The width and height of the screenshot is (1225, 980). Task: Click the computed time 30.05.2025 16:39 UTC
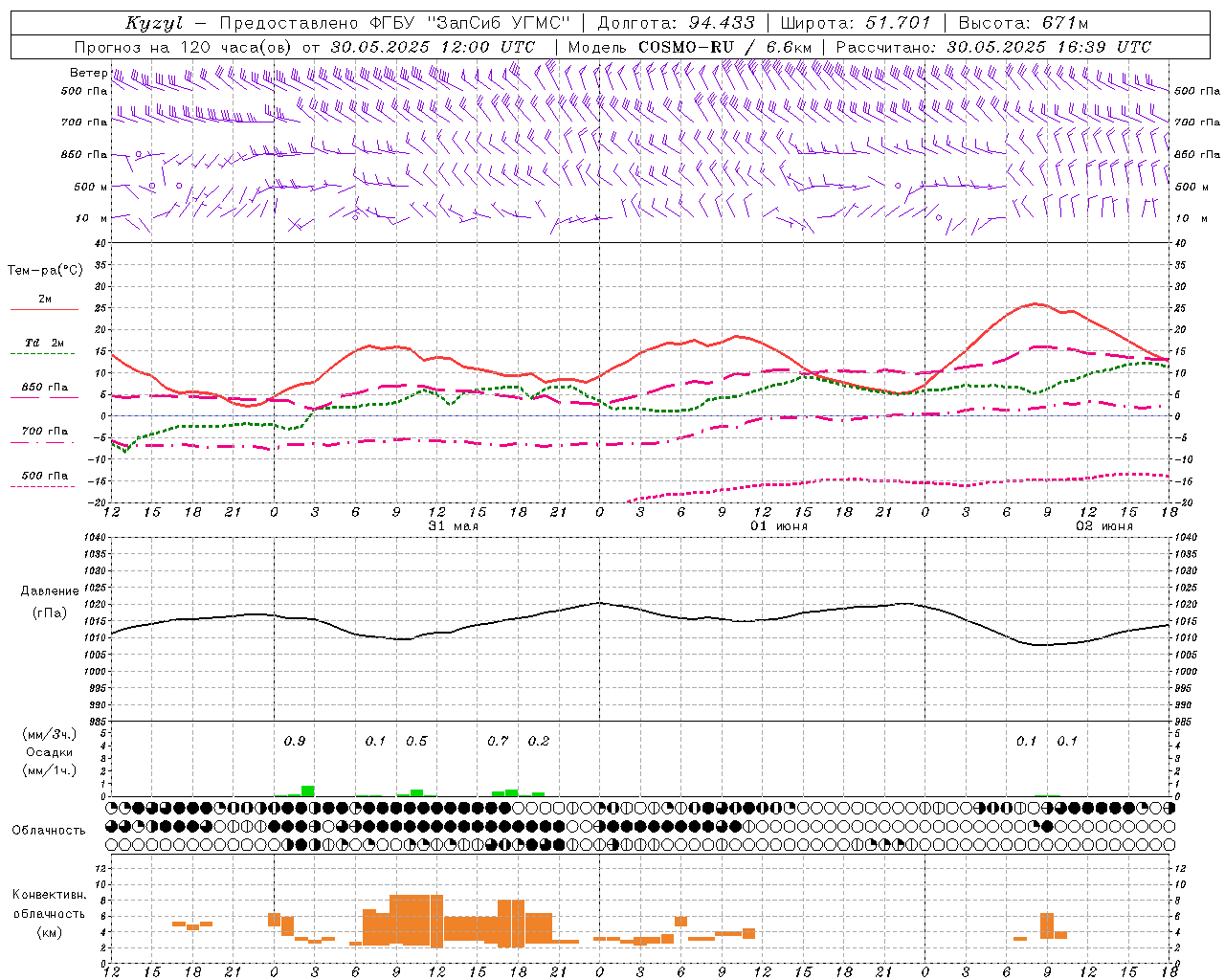coord(1049,47)
